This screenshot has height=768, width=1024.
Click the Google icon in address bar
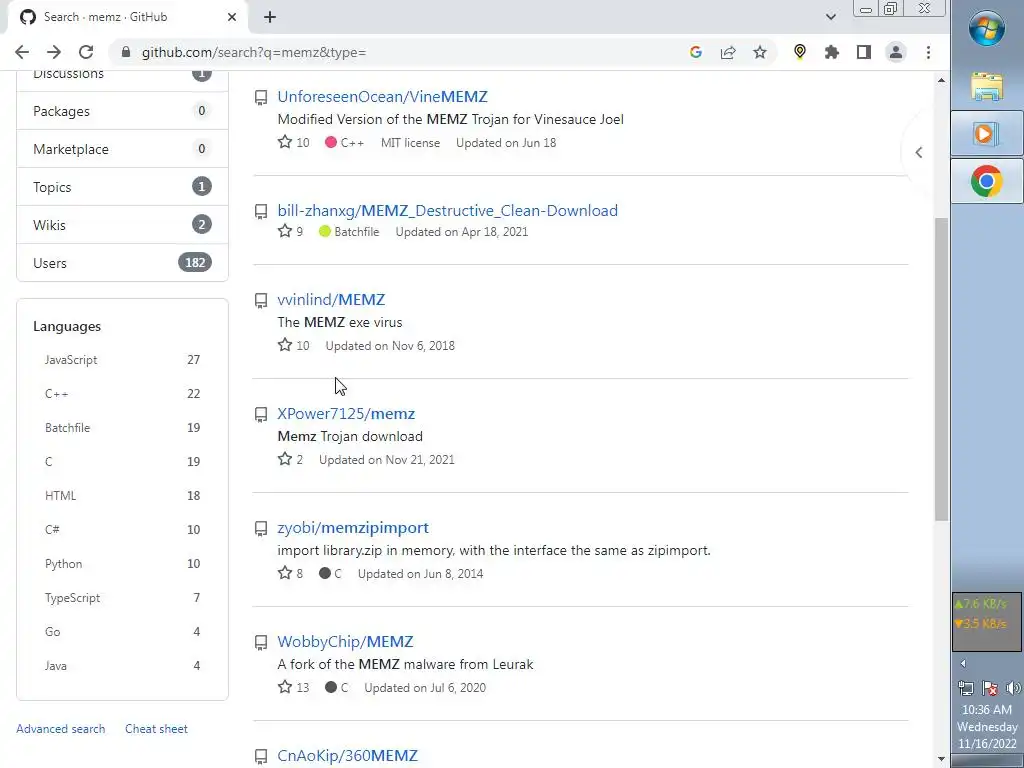[x=696, y=52]
